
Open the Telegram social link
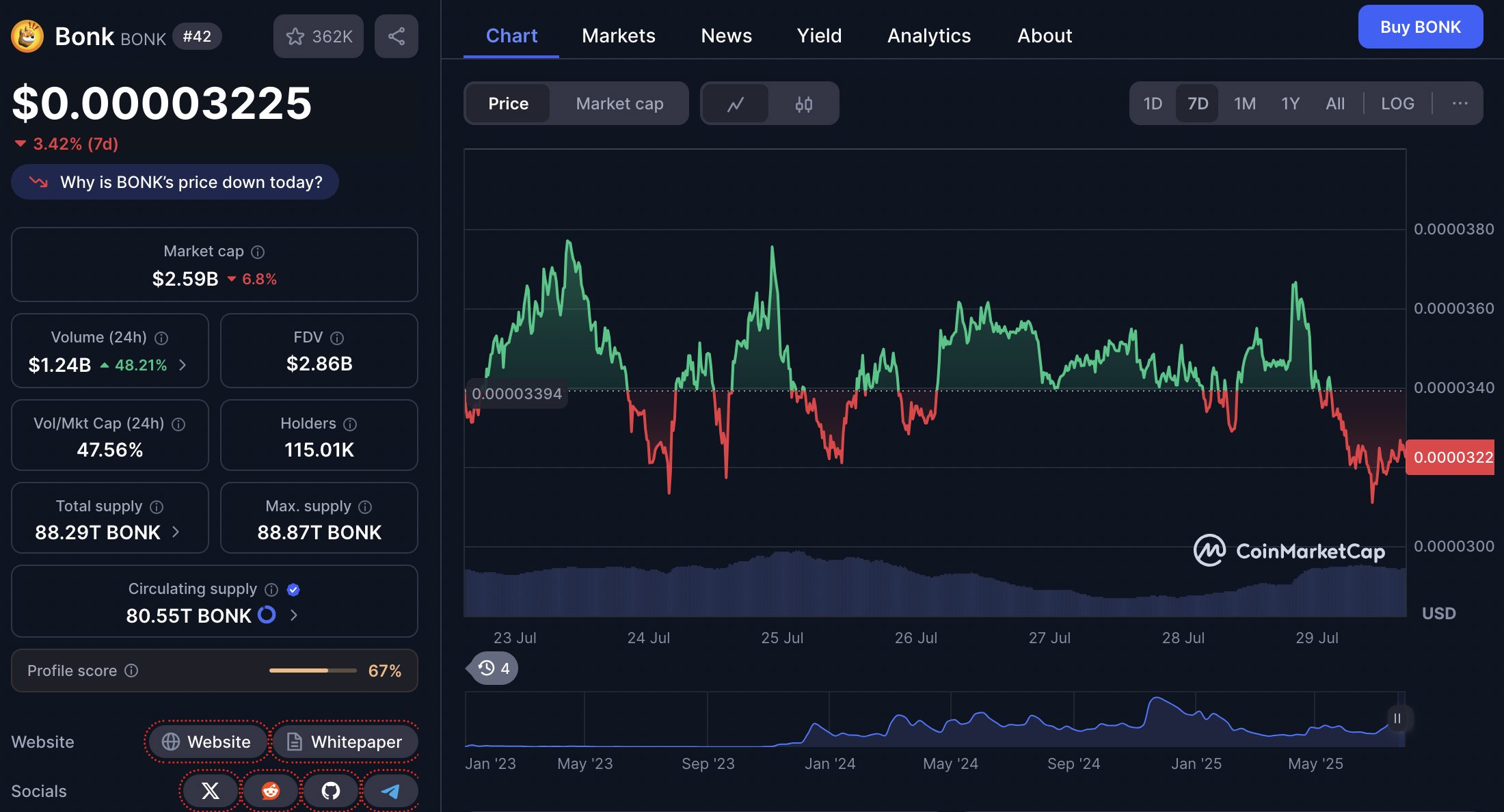[390, 791]
